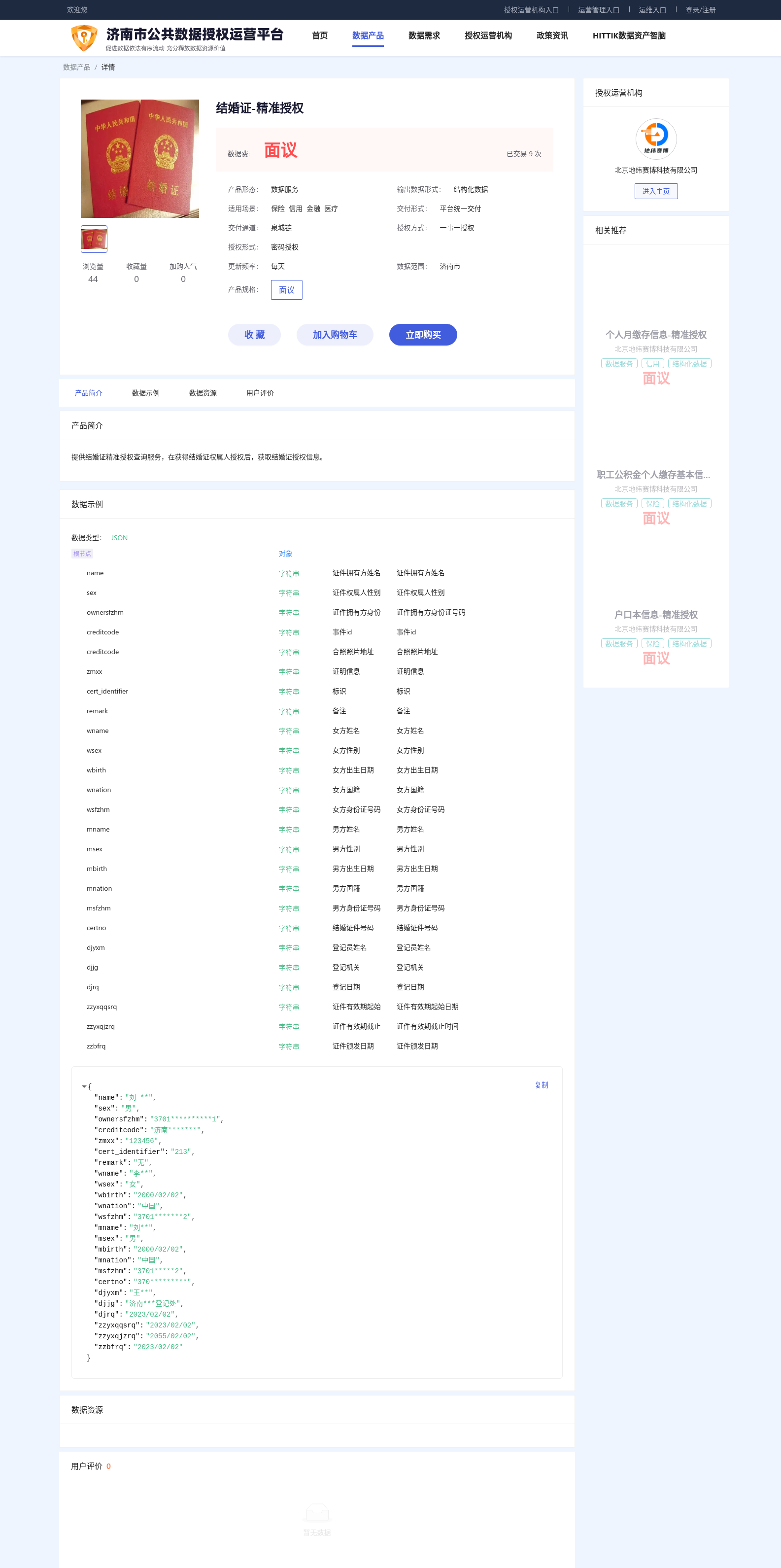Click the 北京地纬赛博 company logo
Viewport: 781px width, 1568px height.
[x=656, y=138]
